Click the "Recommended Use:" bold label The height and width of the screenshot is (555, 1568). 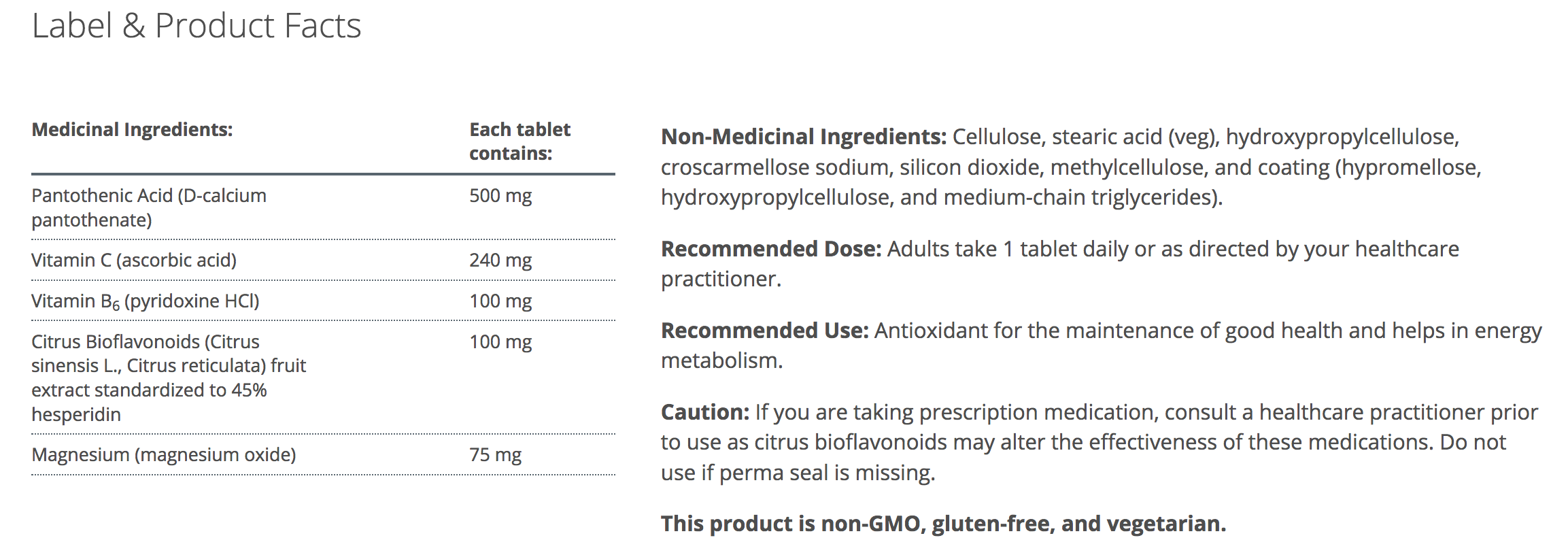pyautogui.click(x=764, y=331)
